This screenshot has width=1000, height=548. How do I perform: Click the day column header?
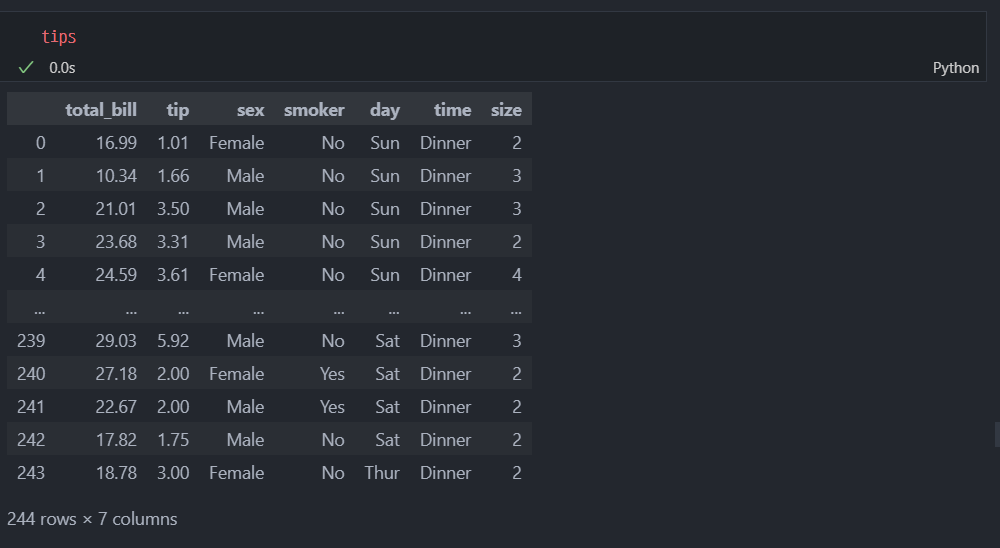tap(385, 110)
